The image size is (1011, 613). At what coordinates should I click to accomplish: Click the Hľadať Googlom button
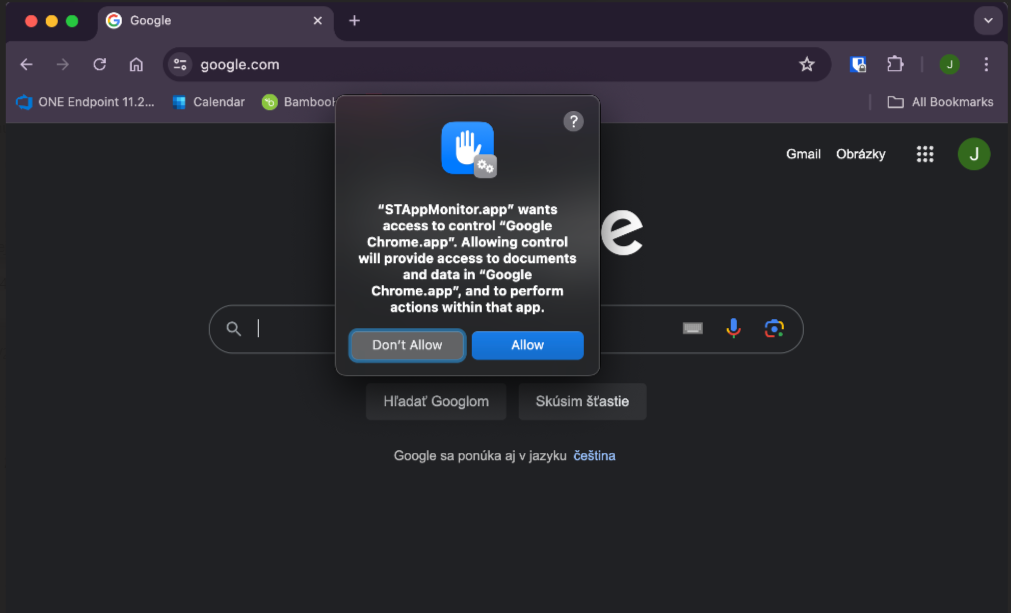[x=436, y=402]
